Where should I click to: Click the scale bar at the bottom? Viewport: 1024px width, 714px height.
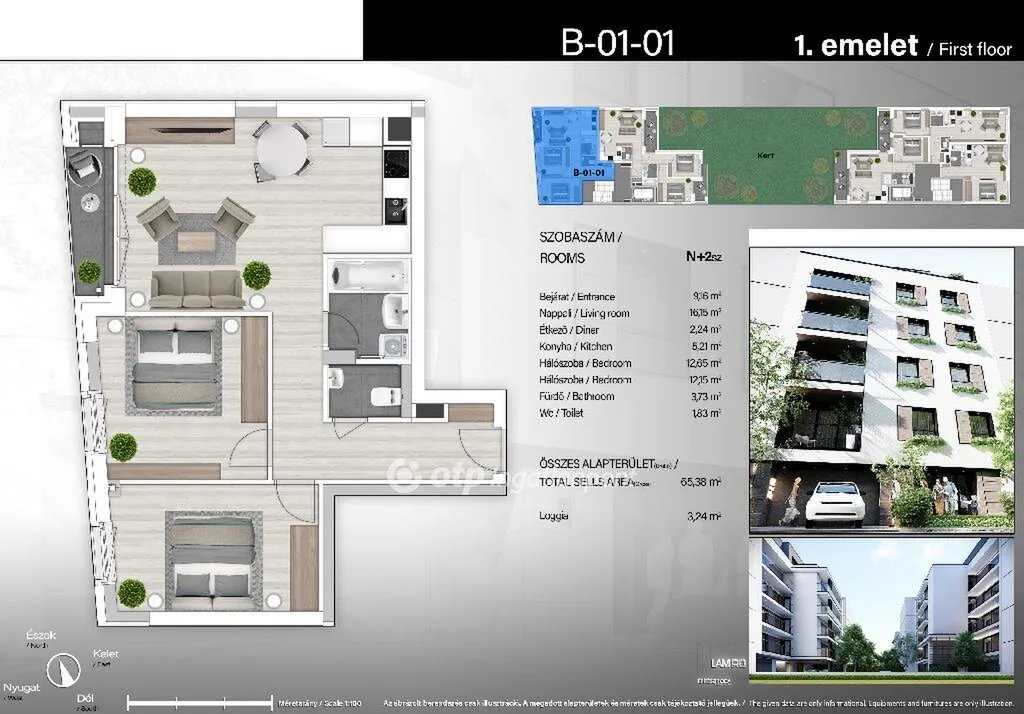200,703
